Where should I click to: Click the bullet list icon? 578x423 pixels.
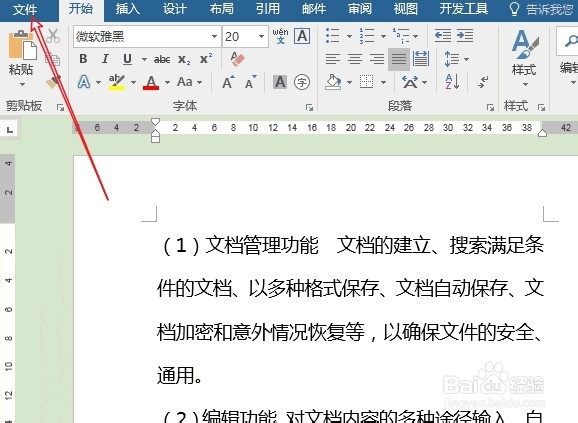(333, 36)
